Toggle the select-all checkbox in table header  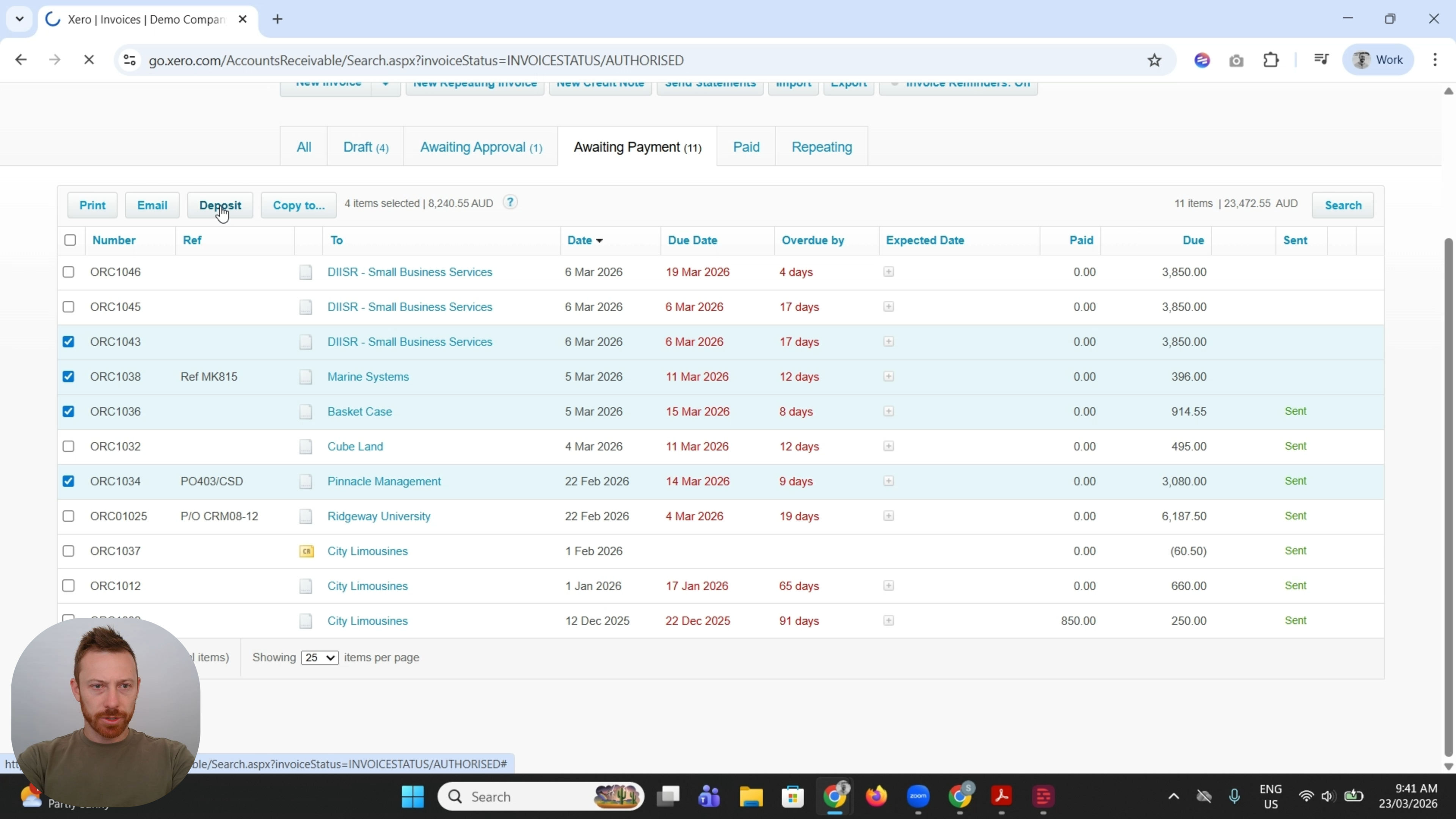pos(70,240)
